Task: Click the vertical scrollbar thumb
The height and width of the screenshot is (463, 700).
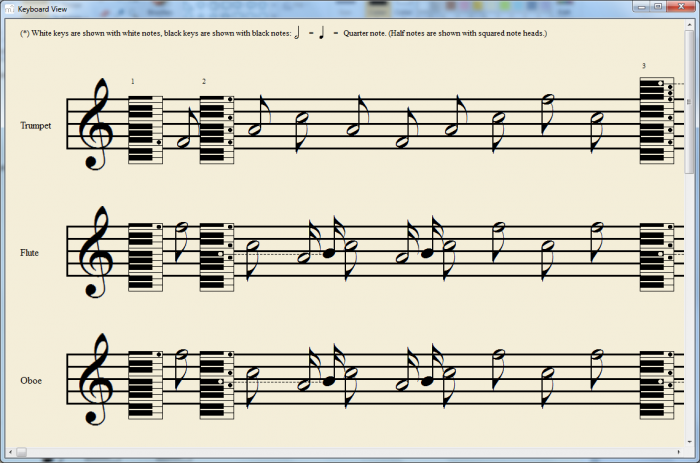Action: point(689,102)
